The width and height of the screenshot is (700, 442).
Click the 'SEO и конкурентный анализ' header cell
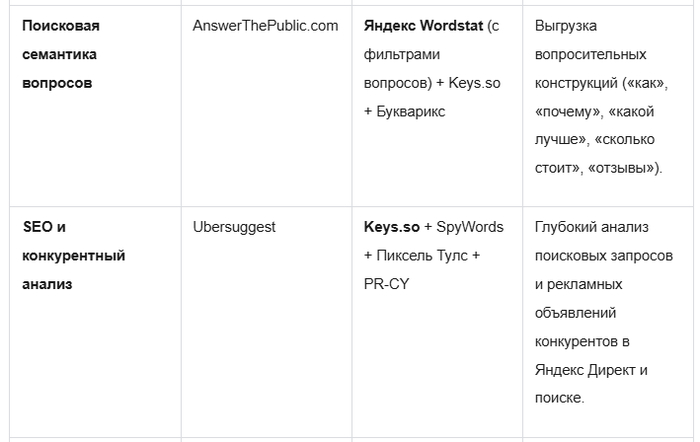[74, 255]
